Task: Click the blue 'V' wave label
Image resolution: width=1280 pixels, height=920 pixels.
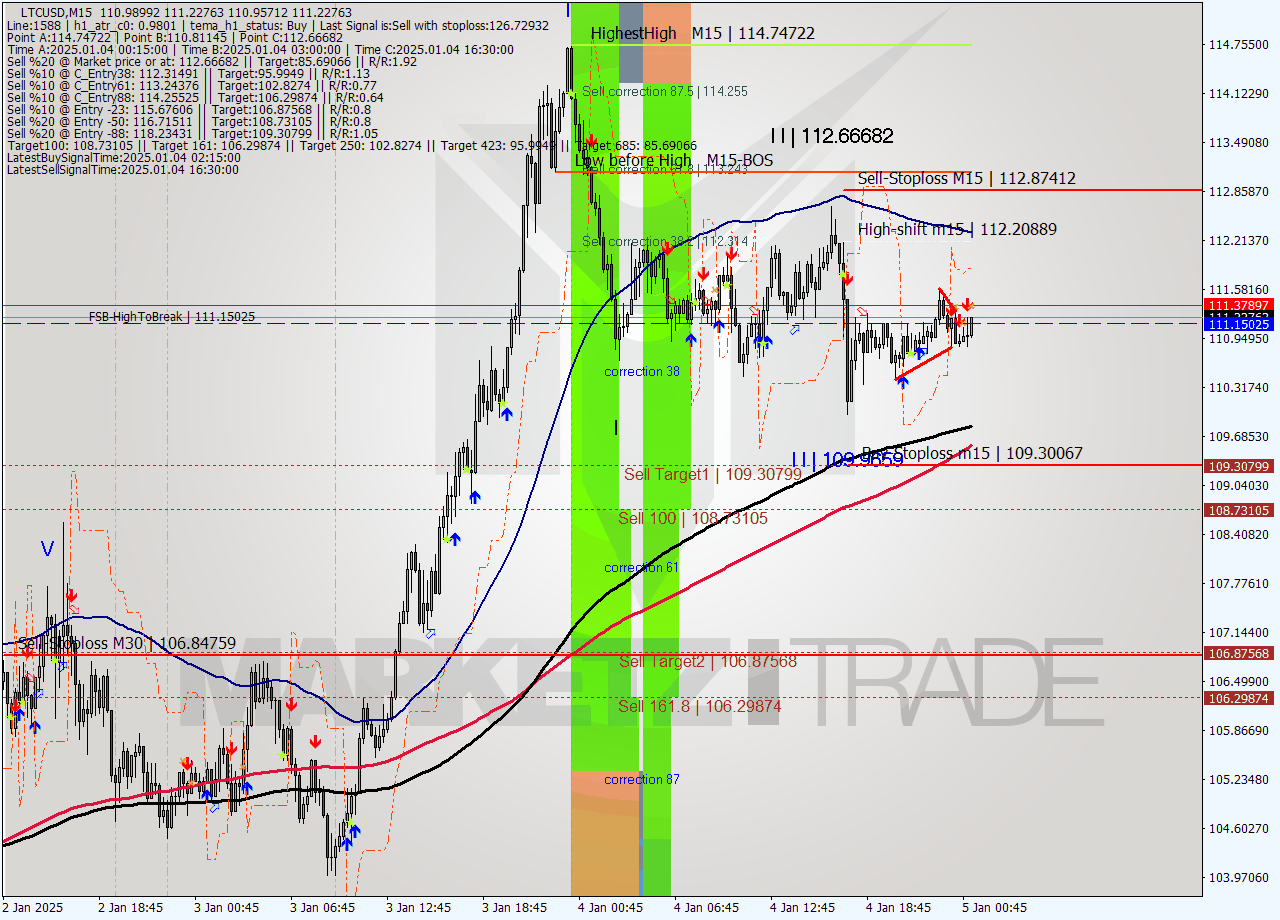Action: [x=48, y=549]
